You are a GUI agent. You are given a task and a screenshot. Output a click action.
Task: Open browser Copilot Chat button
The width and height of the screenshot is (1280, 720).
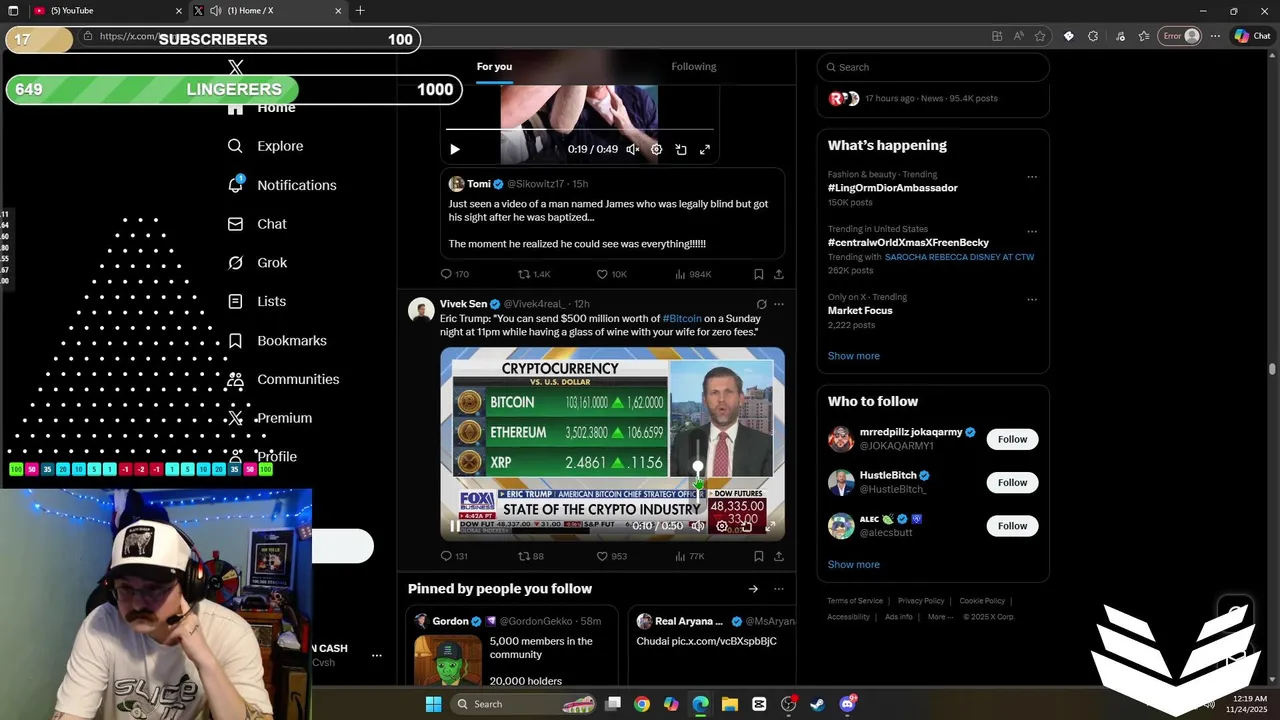(1252, 36)
